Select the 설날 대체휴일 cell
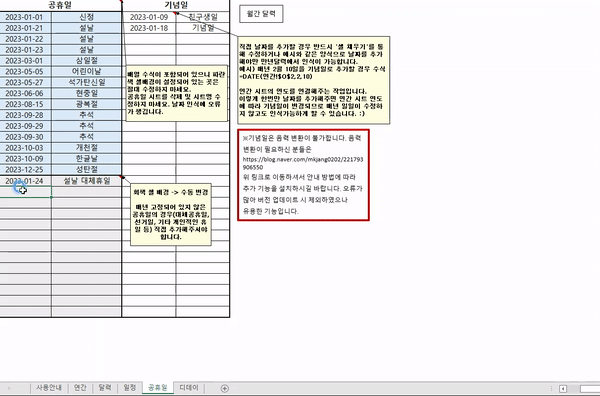600x396 pixels. tap(86, 181)
